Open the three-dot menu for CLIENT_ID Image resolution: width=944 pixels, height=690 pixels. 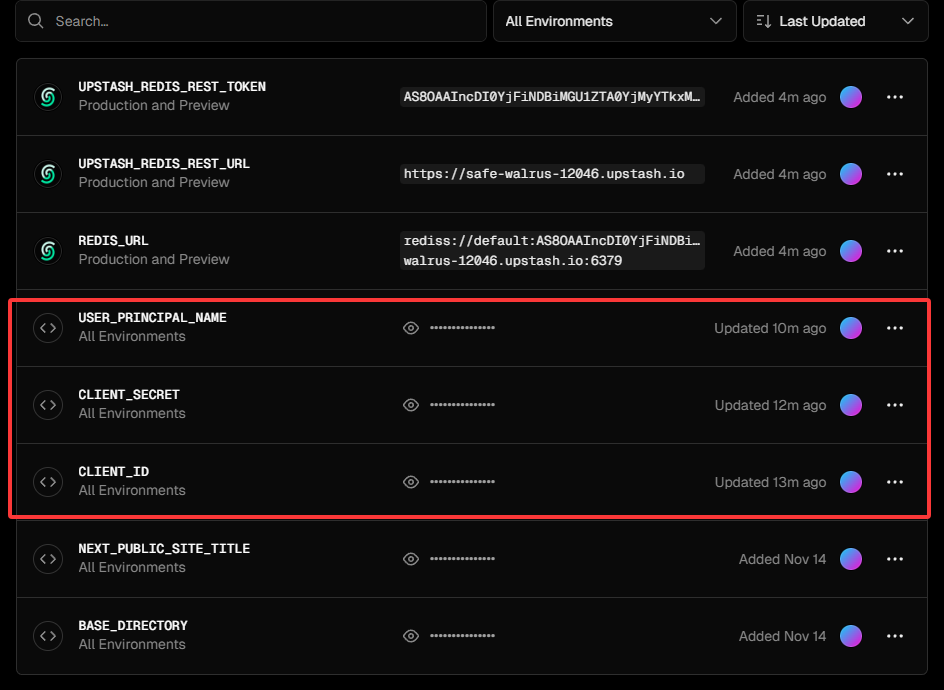[895, 482]
